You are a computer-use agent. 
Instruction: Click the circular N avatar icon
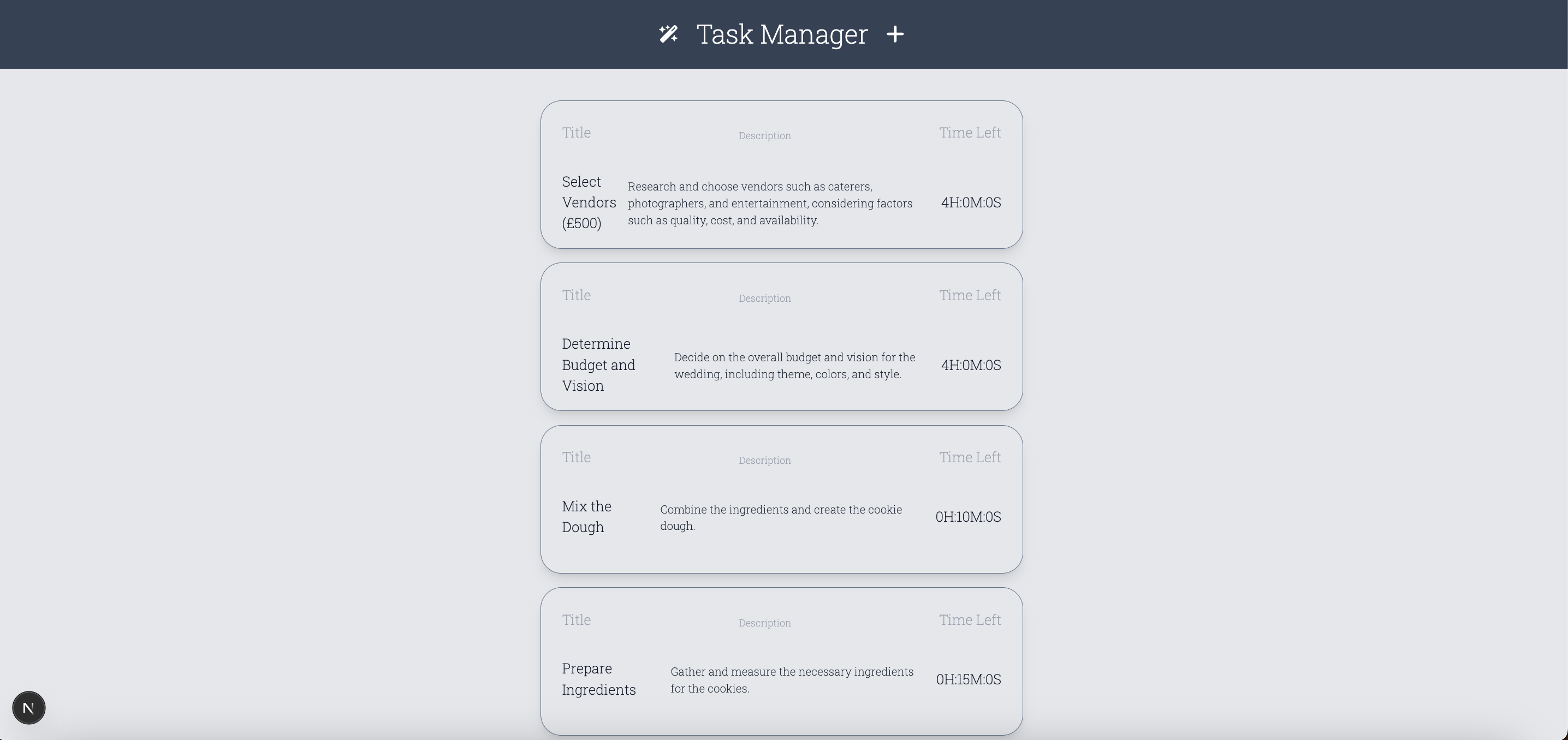coord(28,707)
